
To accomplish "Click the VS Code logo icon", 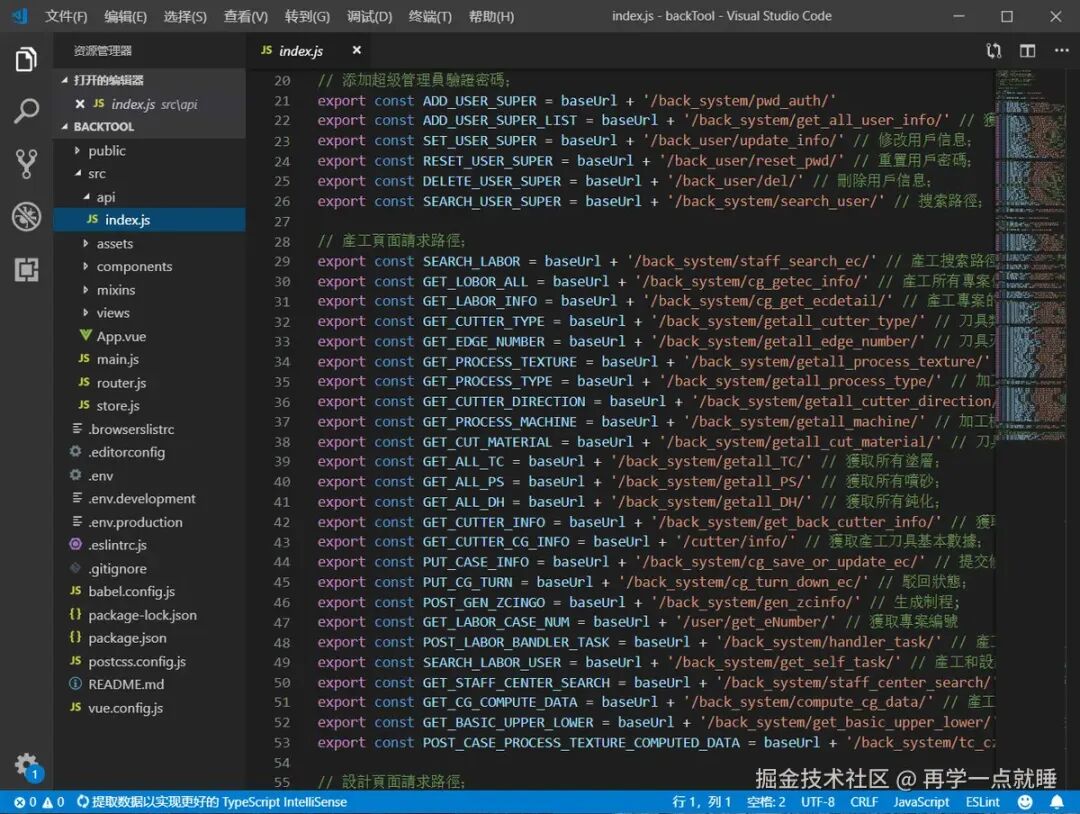I will tap(19, 16).
